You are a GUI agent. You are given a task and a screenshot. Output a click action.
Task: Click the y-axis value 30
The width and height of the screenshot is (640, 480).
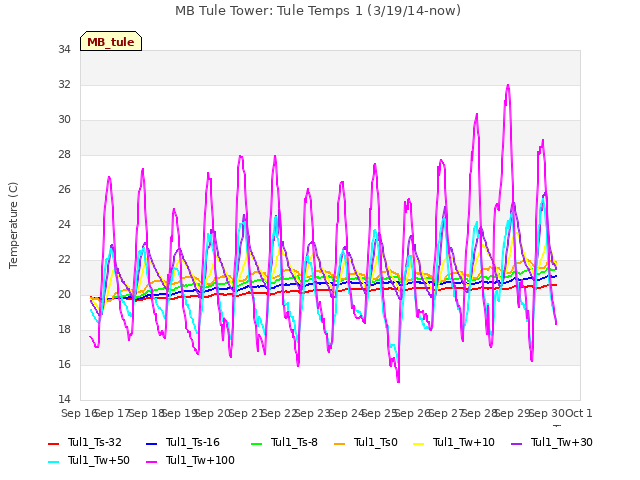[64, 120]
